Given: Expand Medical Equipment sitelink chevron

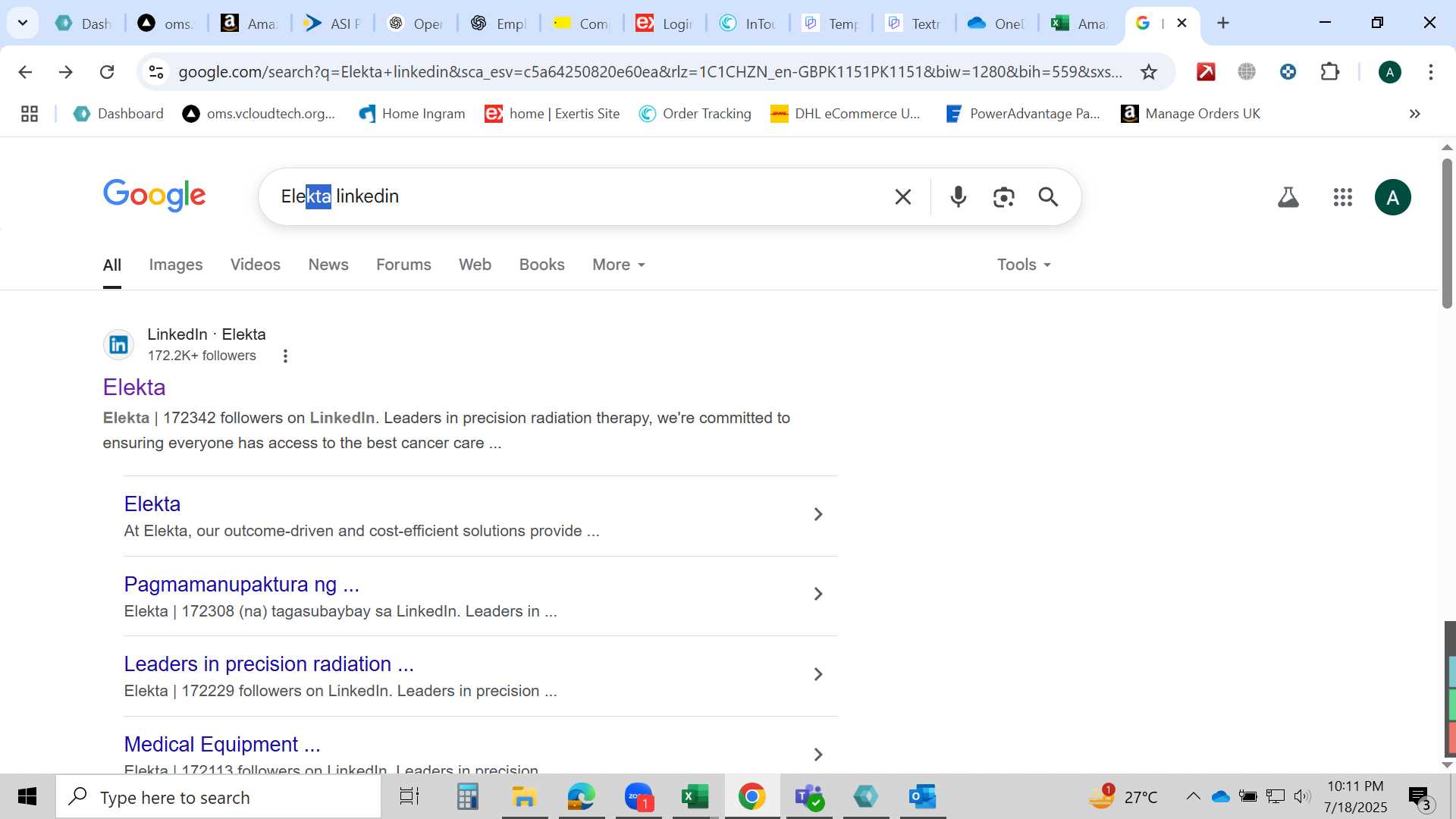Looking at the screenshot, I should 818,755.
